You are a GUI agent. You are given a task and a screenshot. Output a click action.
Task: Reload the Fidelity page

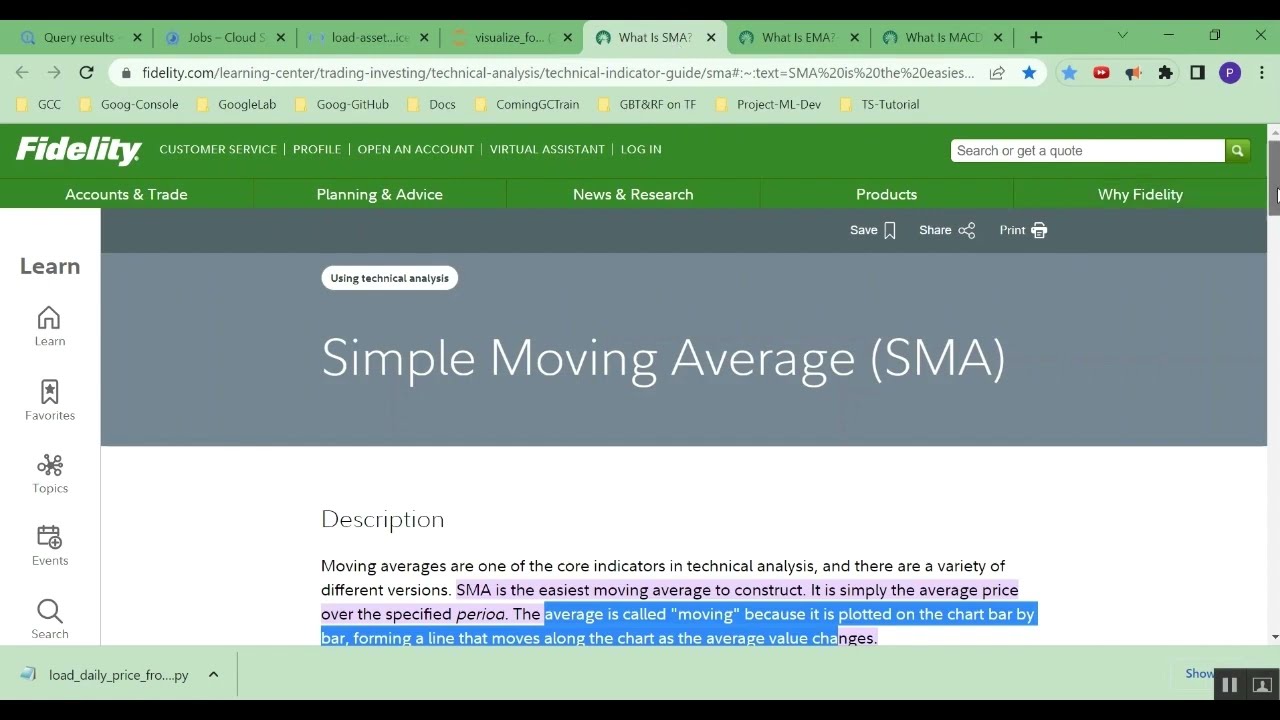pos(87,72)
